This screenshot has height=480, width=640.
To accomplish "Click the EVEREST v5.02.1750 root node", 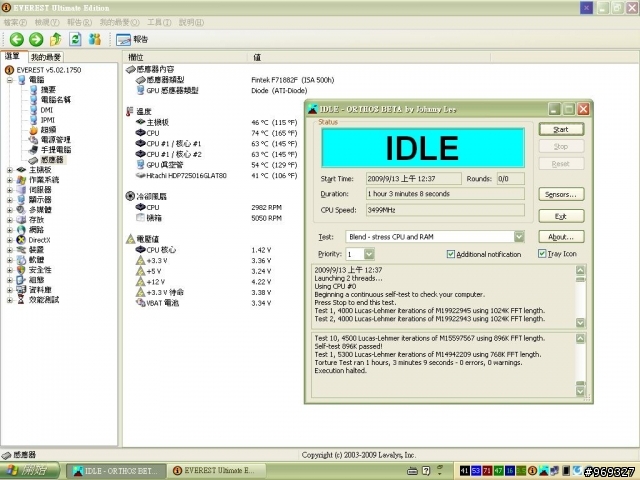I will pyautogui.click(x=49, y=70).
